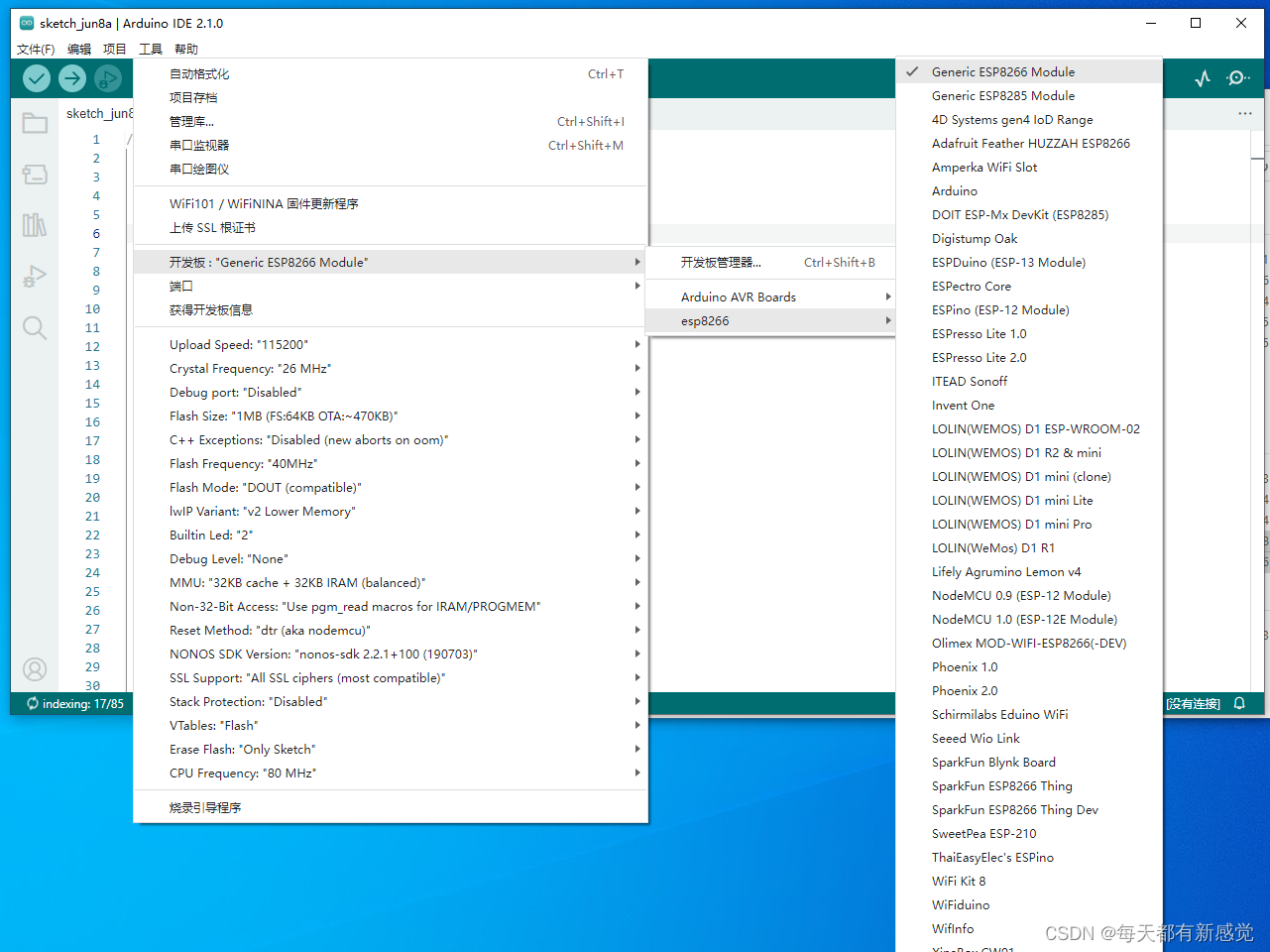
Task: Choose 获得开发板信息 entry
Action: pyautogui.click(x=391, y=309)
